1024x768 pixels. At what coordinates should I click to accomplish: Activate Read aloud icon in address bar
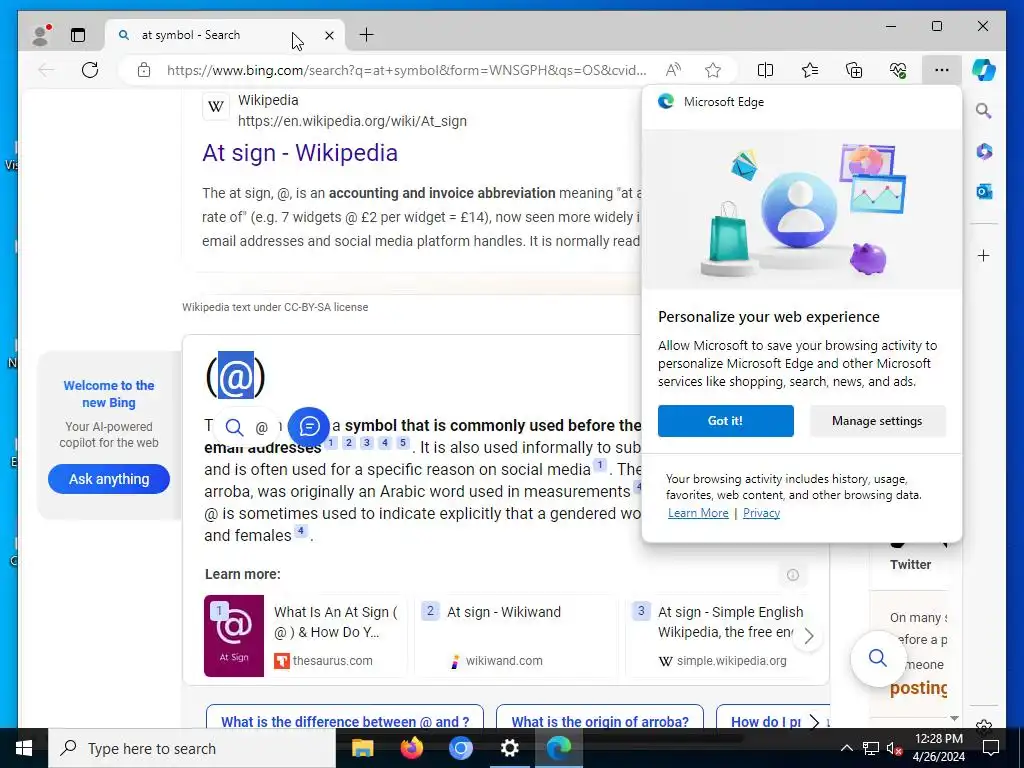[x=673, y=70]
